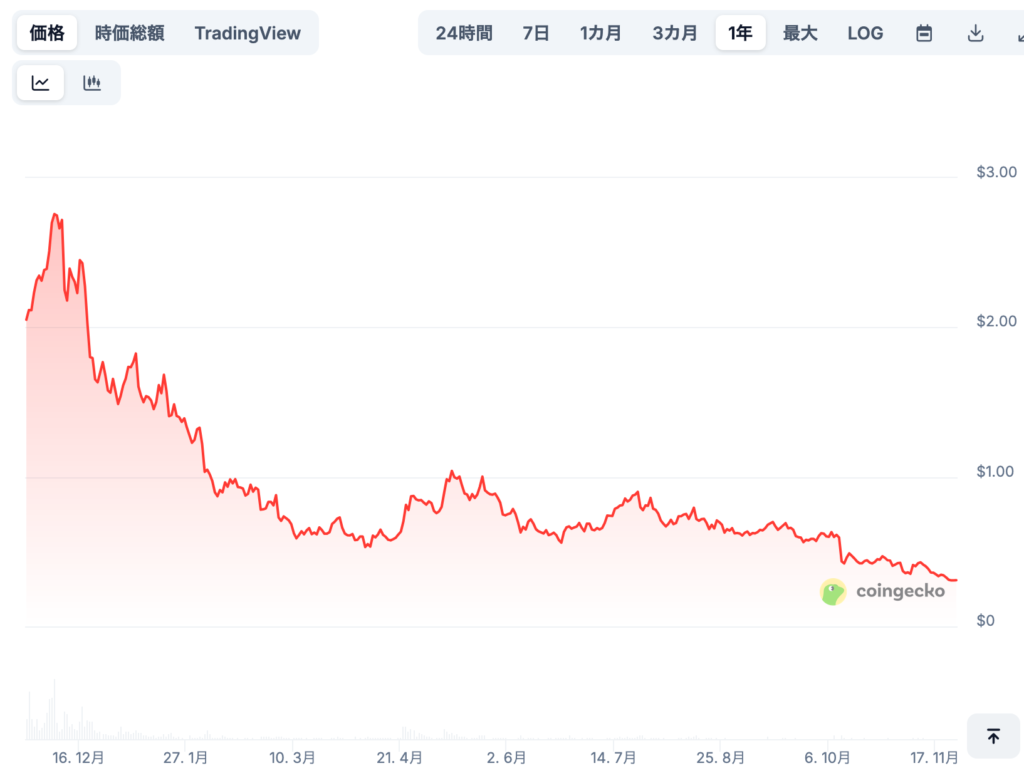The width and height of the screenshot is (1024, 783).
Task: Switch to the 時価総額 tab
Action: 131,32
